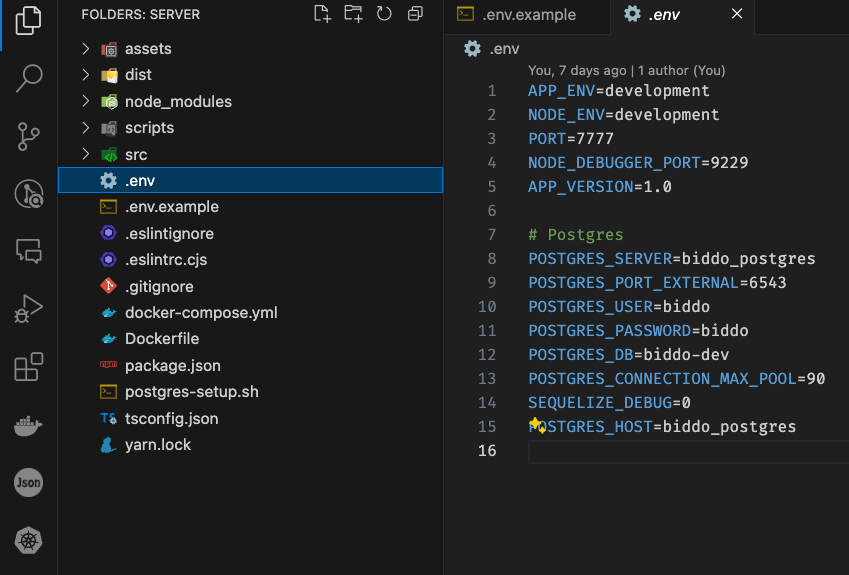Open the Kubernetes view in activity bar
The image size is (849, 575).
click(28, 540)
